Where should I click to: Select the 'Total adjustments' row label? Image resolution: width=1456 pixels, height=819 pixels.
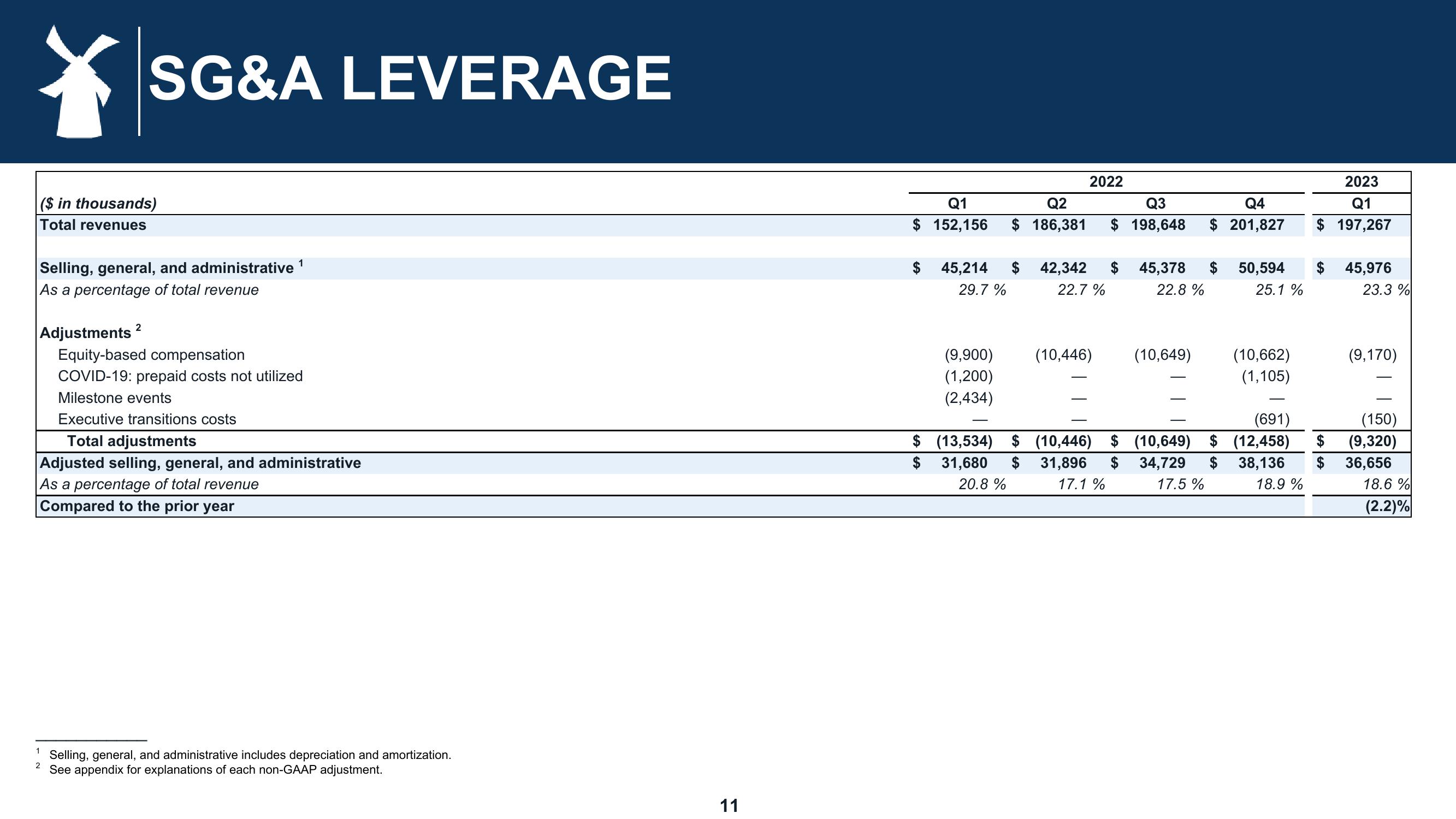[x=132, y=441]
